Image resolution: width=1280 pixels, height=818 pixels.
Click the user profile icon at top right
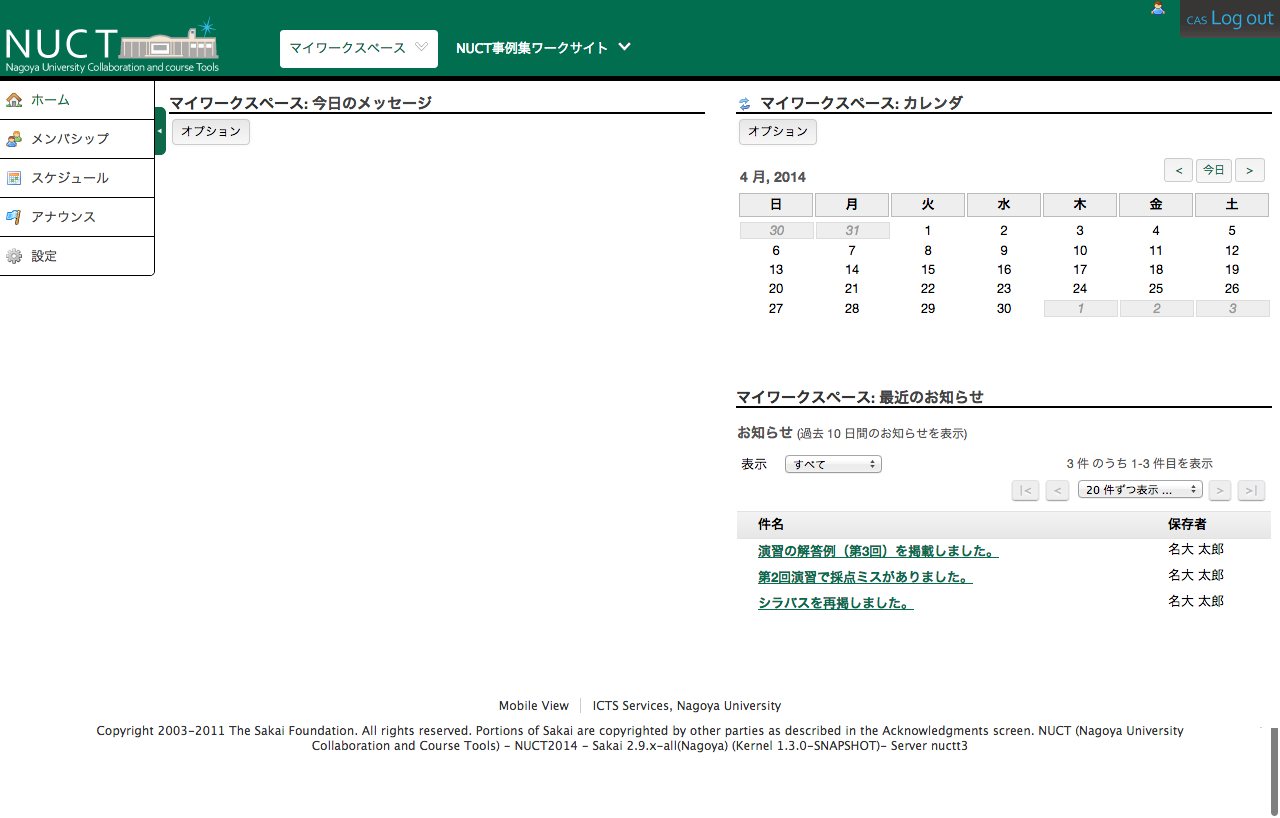[x=1158, y=9]
